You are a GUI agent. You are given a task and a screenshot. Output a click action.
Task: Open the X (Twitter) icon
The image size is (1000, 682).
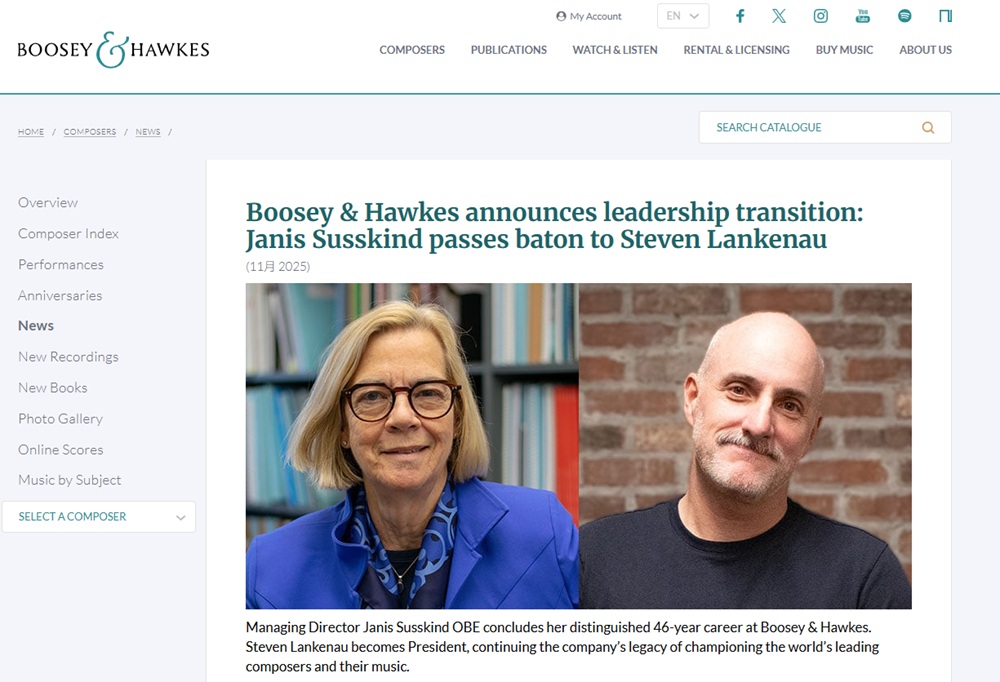[x=779, y=16]
